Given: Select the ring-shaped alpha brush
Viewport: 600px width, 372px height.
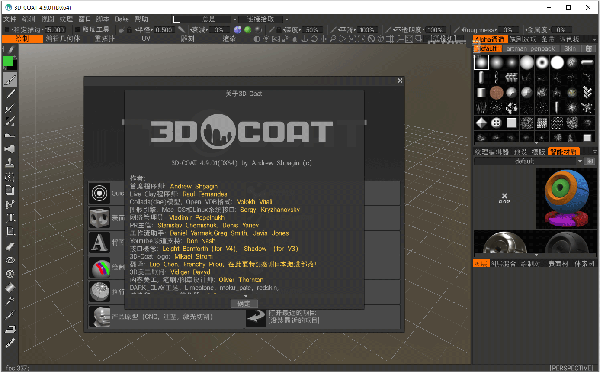Looking at the screenshot, I should point(542,62).
